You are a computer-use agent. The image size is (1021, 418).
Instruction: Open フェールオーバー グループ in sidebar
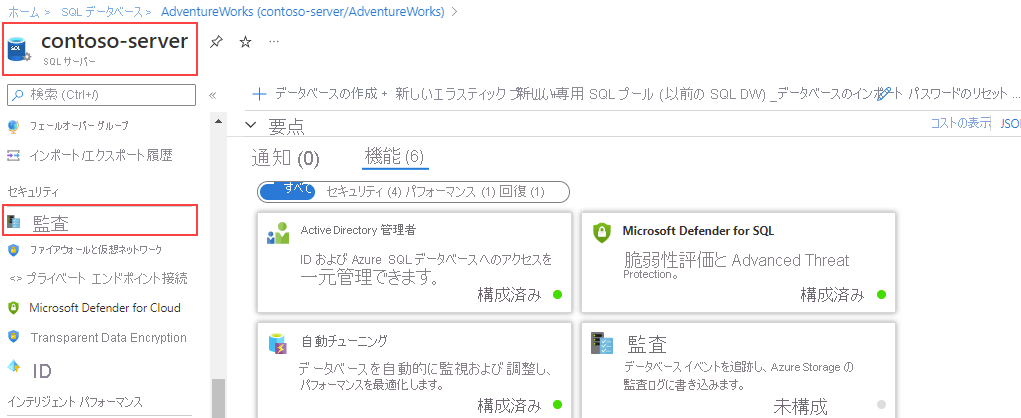click(x=79, y=126)
